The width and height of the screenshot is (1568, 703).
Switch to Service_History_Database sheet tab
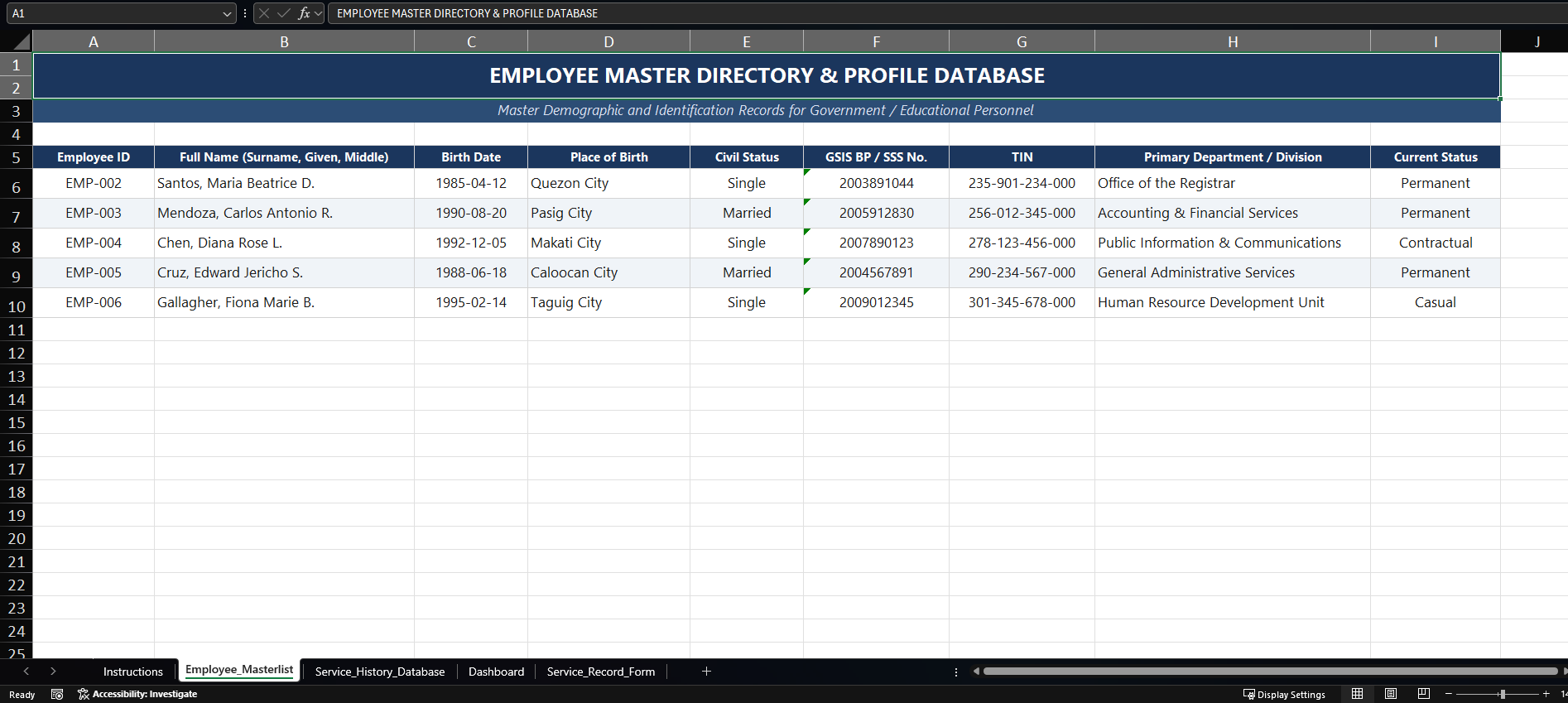[x=380, y=672]
